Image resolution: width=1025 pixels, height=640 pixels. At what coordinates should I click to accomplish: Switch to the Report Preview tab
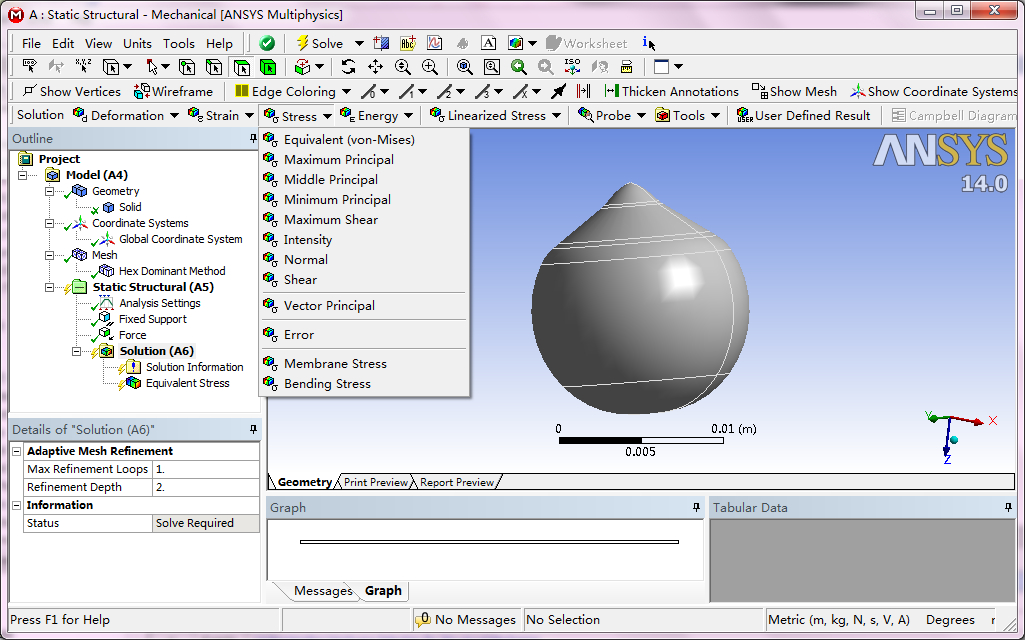pos(457,482)
